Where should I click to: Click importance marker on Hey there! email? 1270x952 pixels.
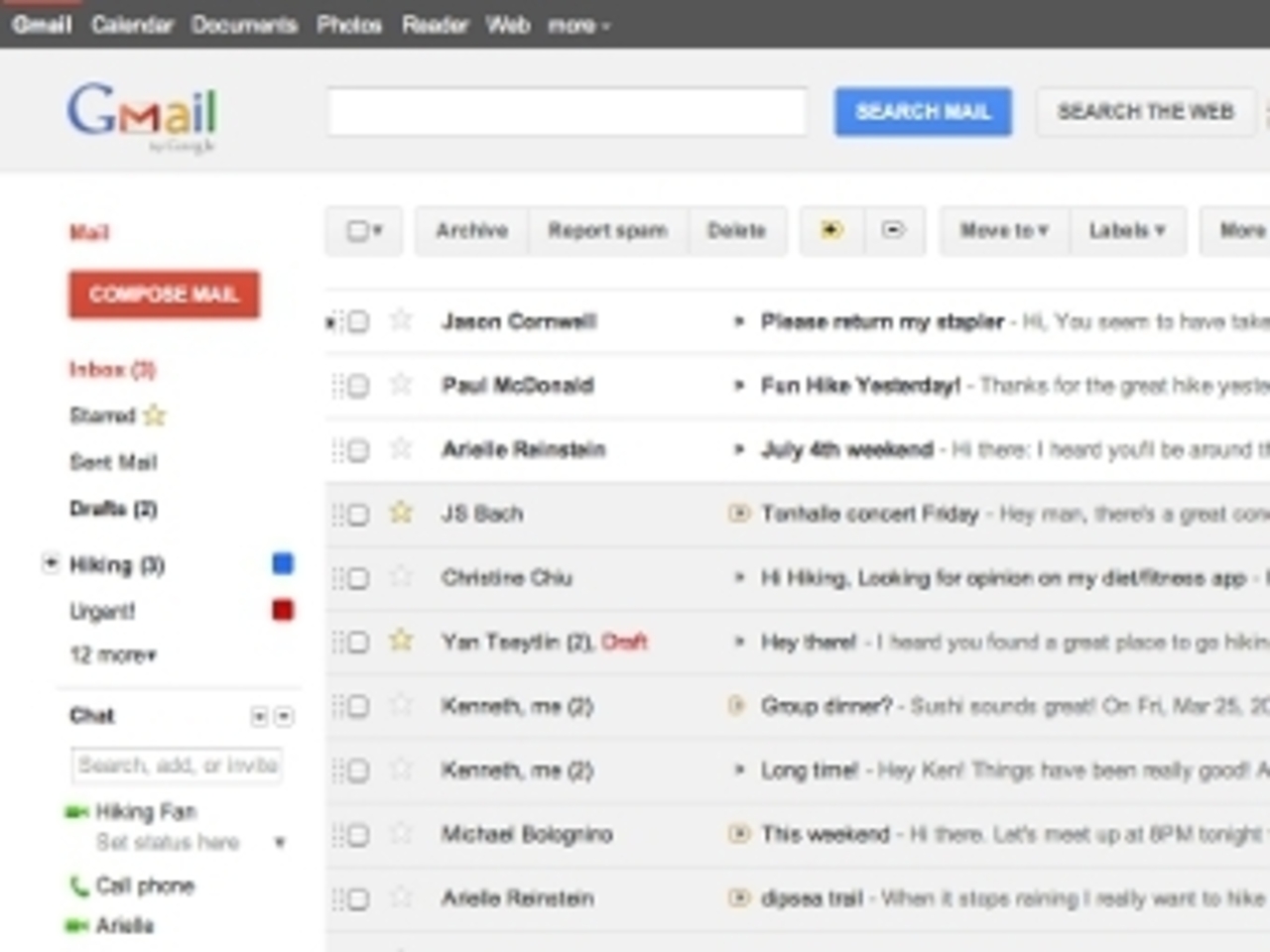tap(738, 642)
